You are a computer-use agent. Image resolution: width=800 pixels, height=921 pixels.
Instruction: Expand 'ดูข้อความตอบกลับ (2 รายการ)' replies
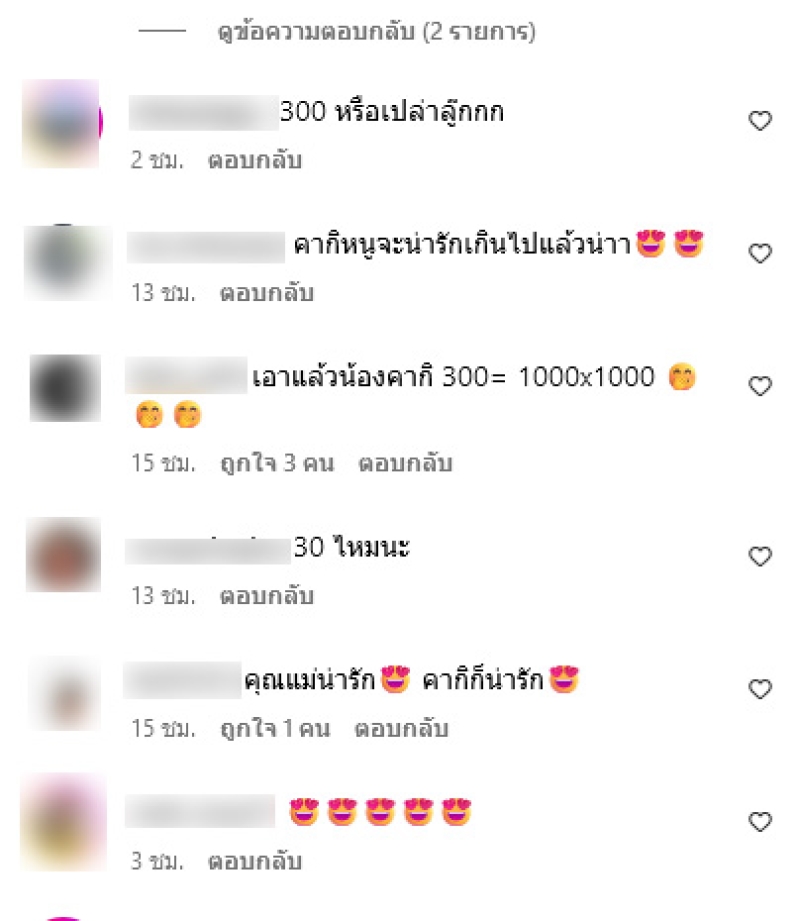point(376,31)
